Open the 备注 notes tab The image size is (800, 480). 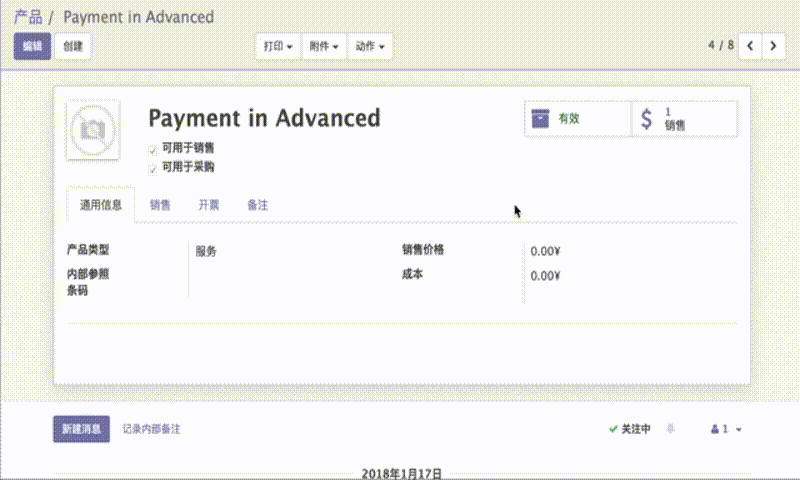[257, 205]
